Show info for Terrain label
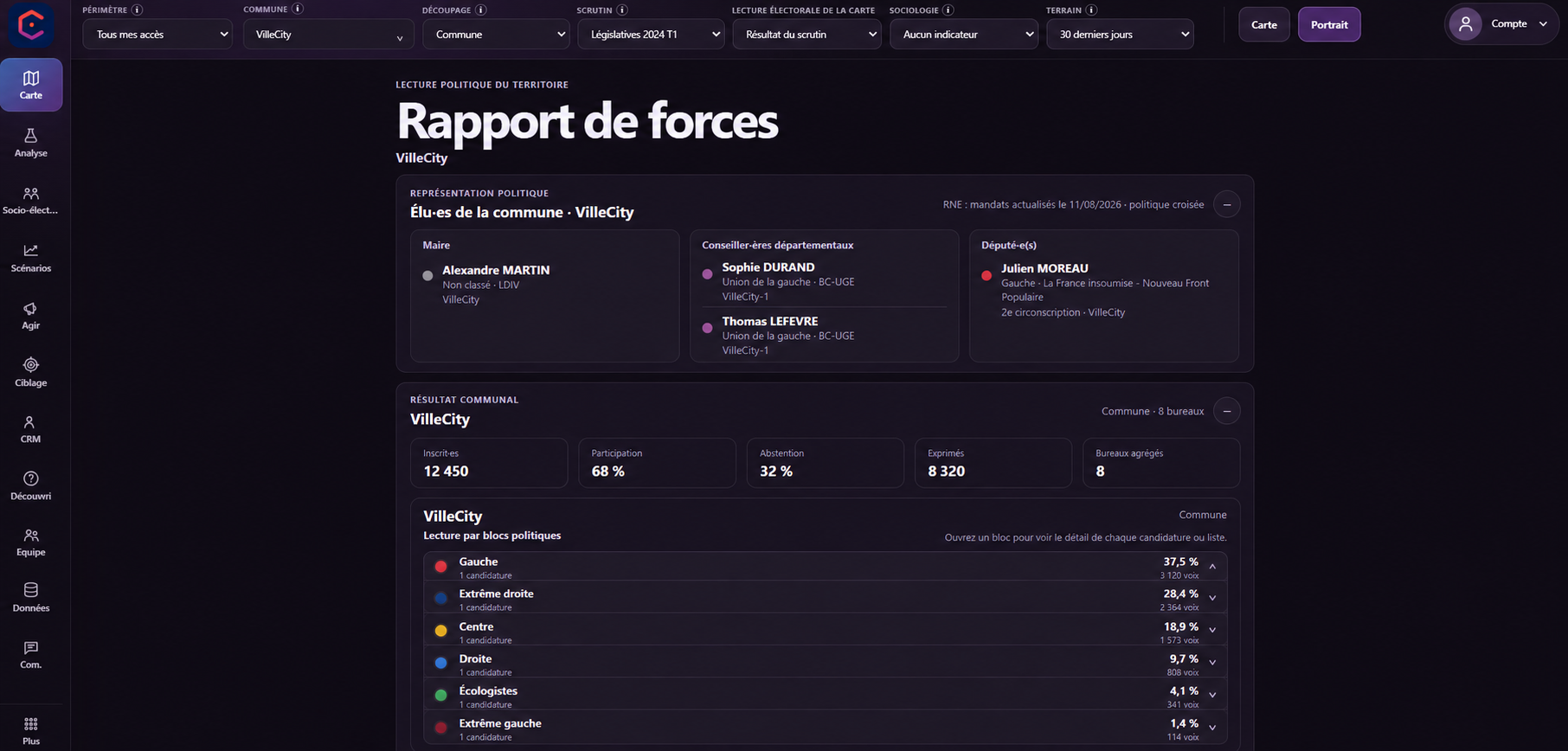 pyautogui.click(x=1092, y=10)
